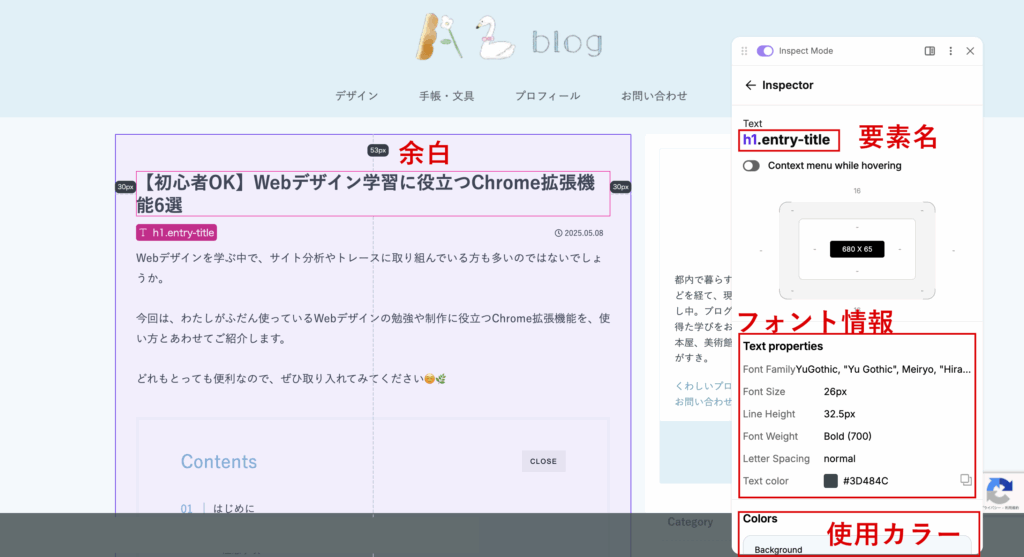This screenshot has height=557, width=1024.
Task: Click the #3D484C text color swatch
Action: pos(830,481)
